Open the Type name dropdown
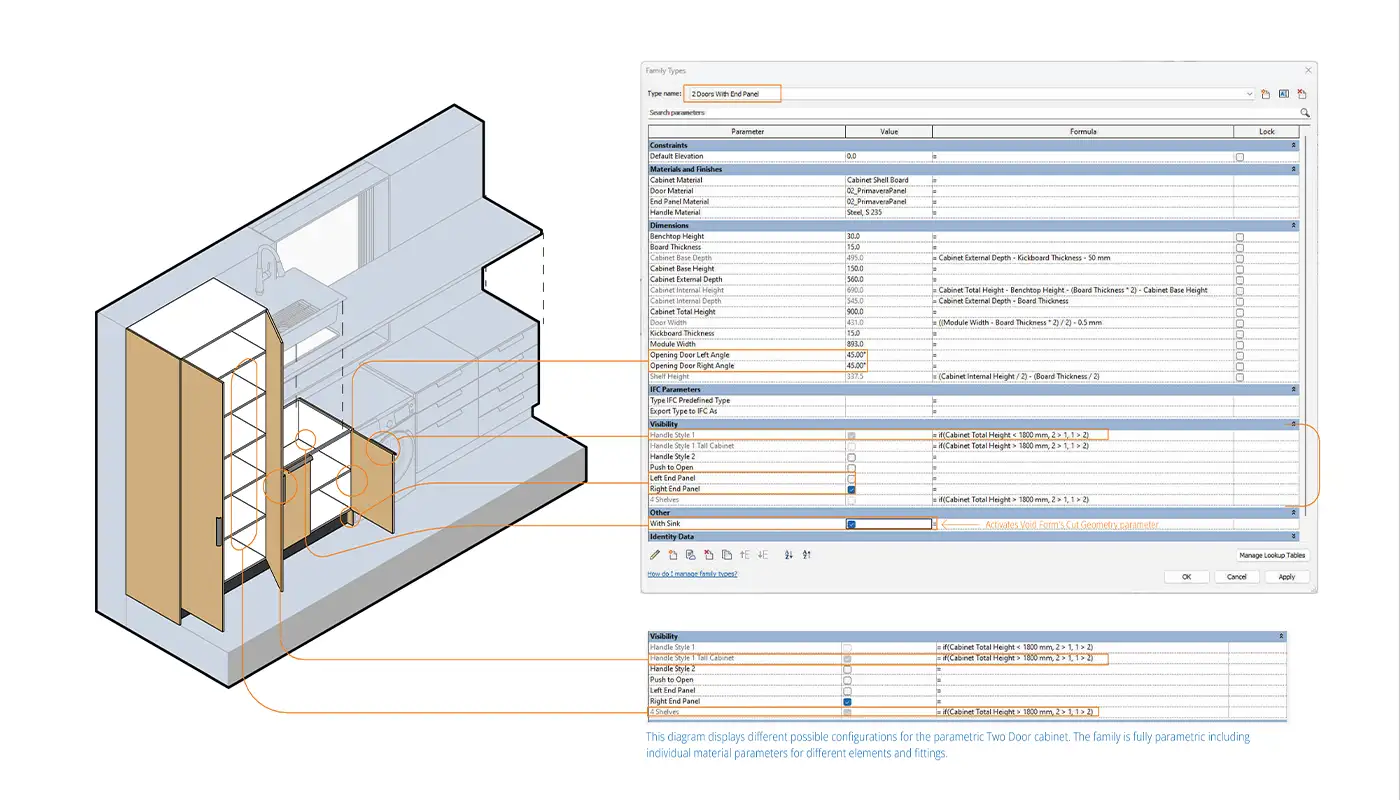Image resolution: width=1400 pixels, height=800 pixels. coord(1249,94)
